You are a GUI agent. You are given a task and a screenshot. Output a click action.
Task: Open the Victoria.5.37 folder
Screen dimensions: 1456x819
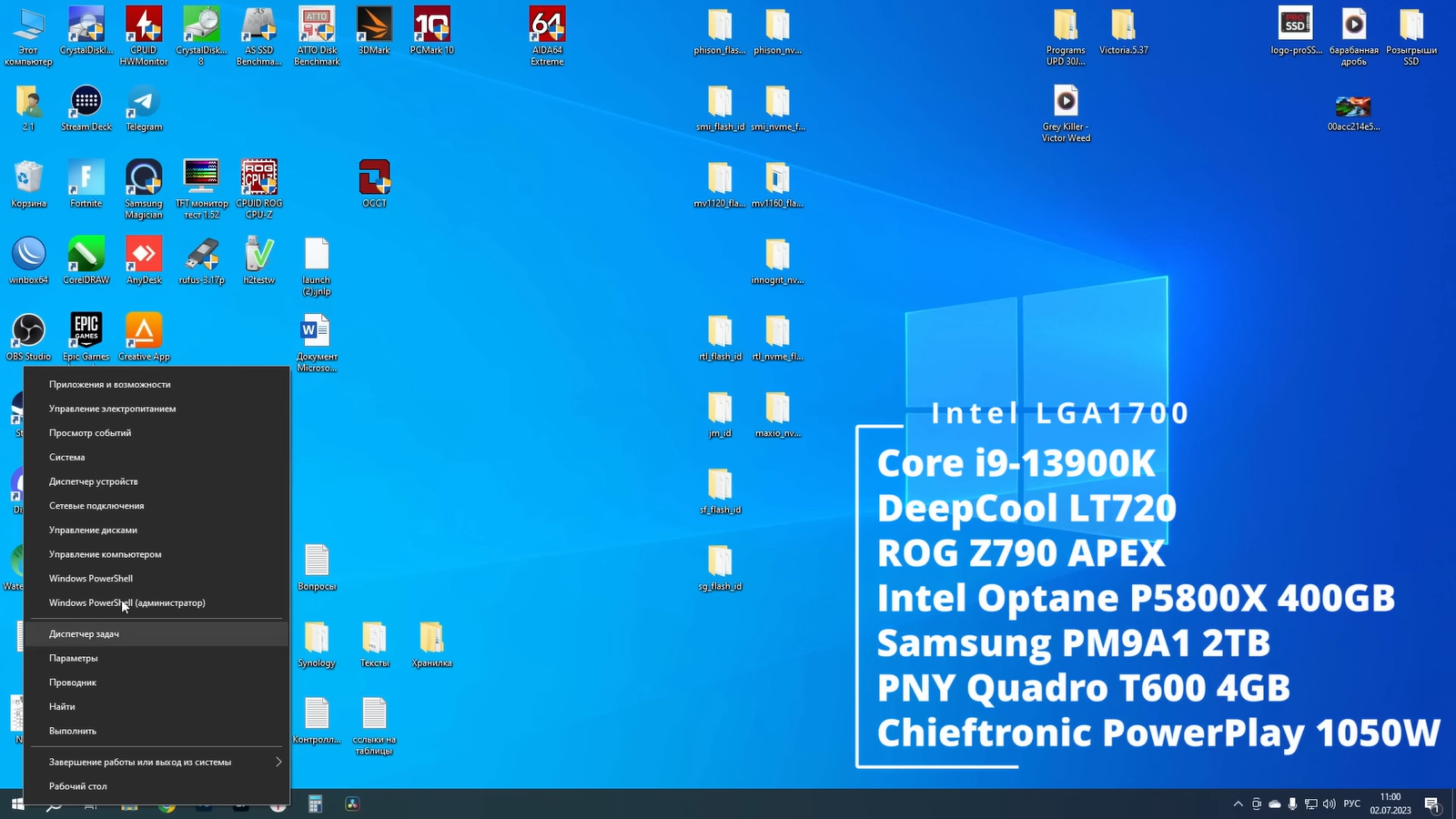(1123, 27)
